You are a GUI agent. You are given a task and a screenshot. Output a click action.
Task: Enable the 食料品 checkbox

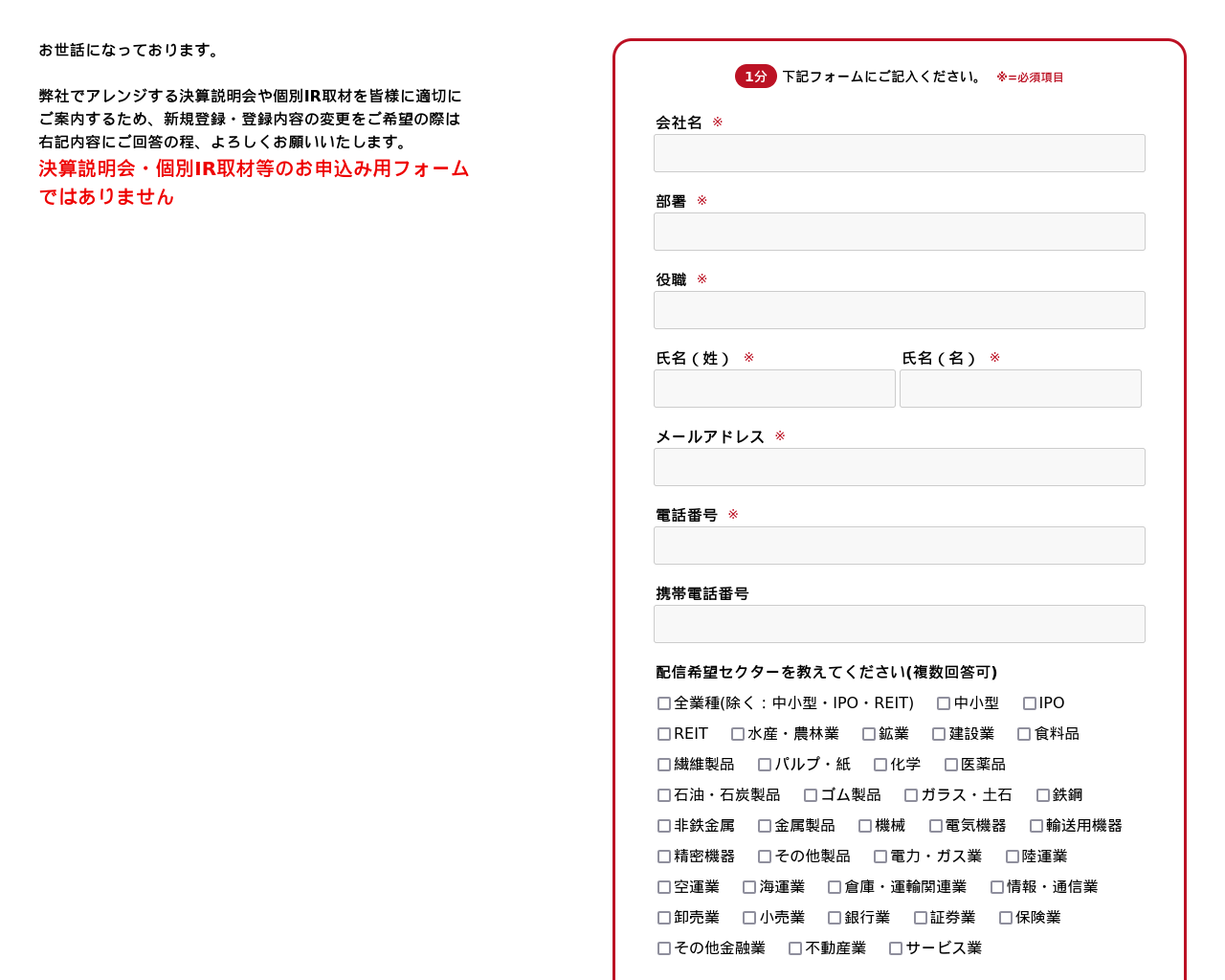[x=1024, y=734]
